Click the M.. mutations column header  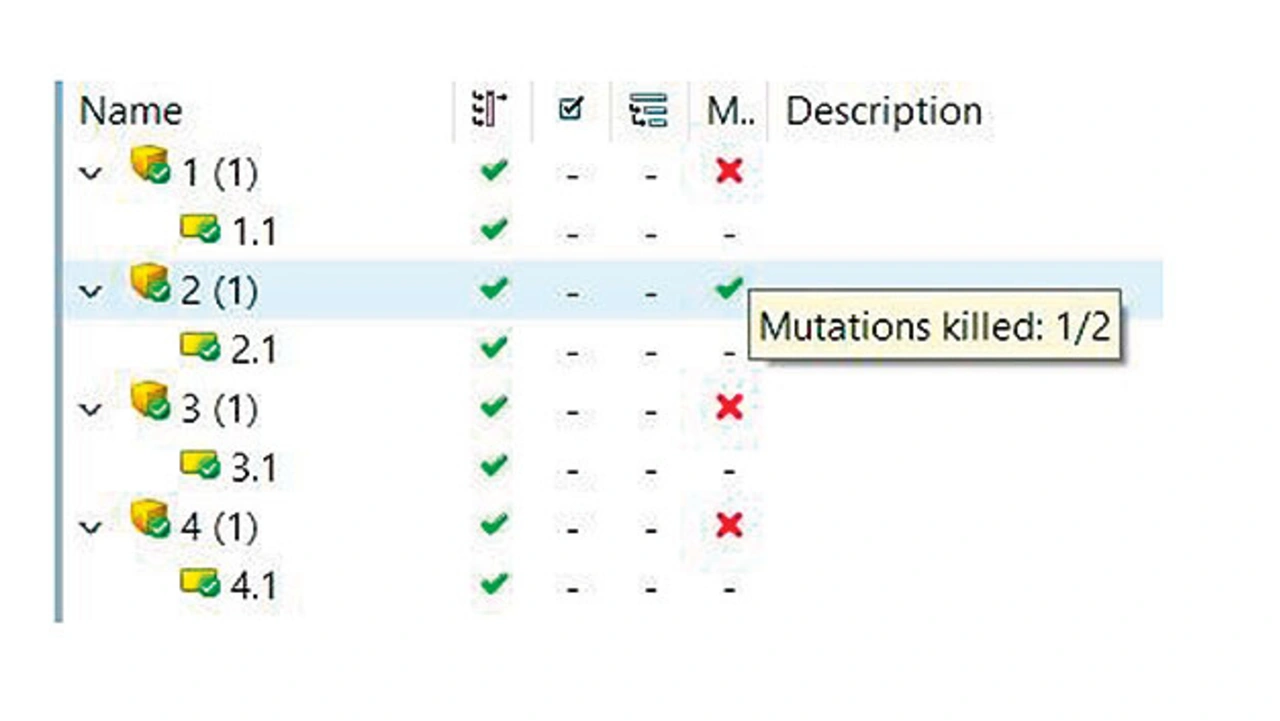coord(729,111)
